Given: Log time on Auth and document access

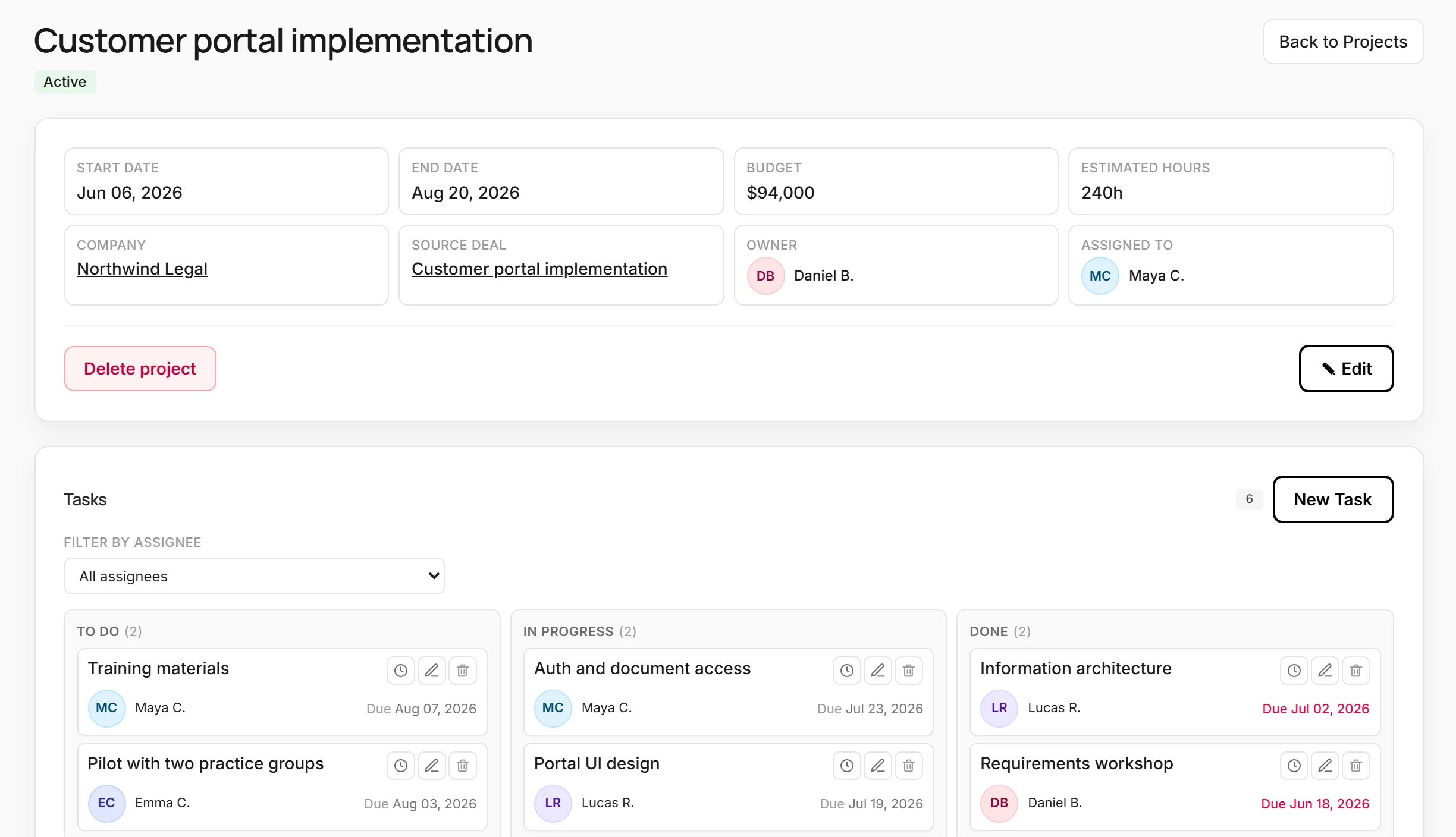Looking at the screenshot, I should pyautogui.click(x=847, y=671).
